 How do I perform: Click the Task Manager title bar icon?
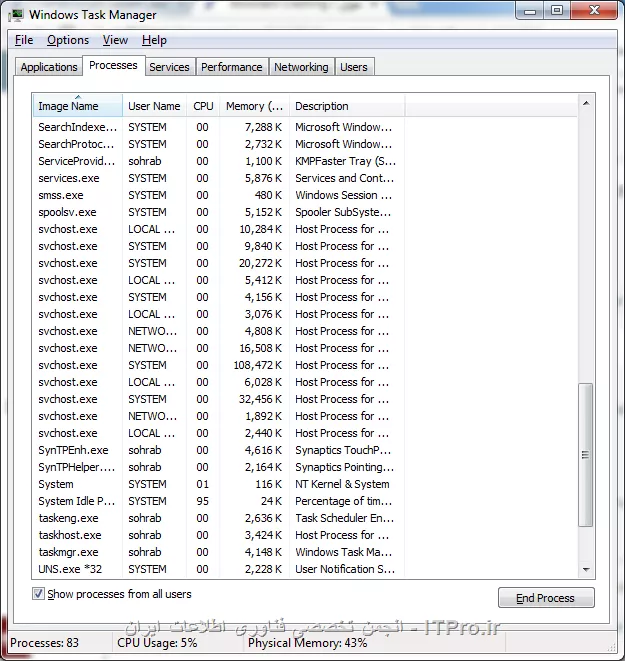pyautogui.click(x=16, y=15)
